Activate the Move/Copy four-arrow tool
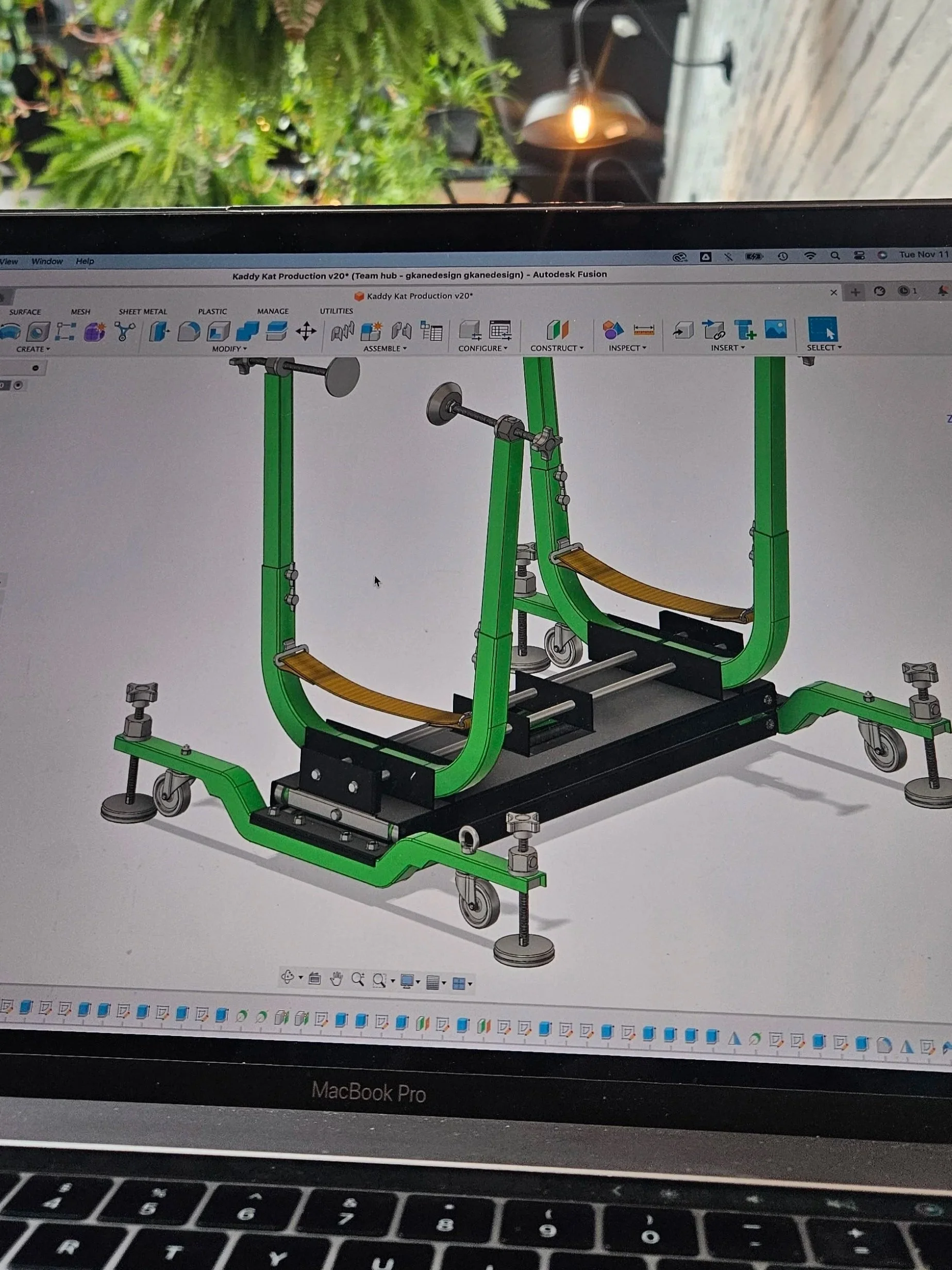 point(306,331)
